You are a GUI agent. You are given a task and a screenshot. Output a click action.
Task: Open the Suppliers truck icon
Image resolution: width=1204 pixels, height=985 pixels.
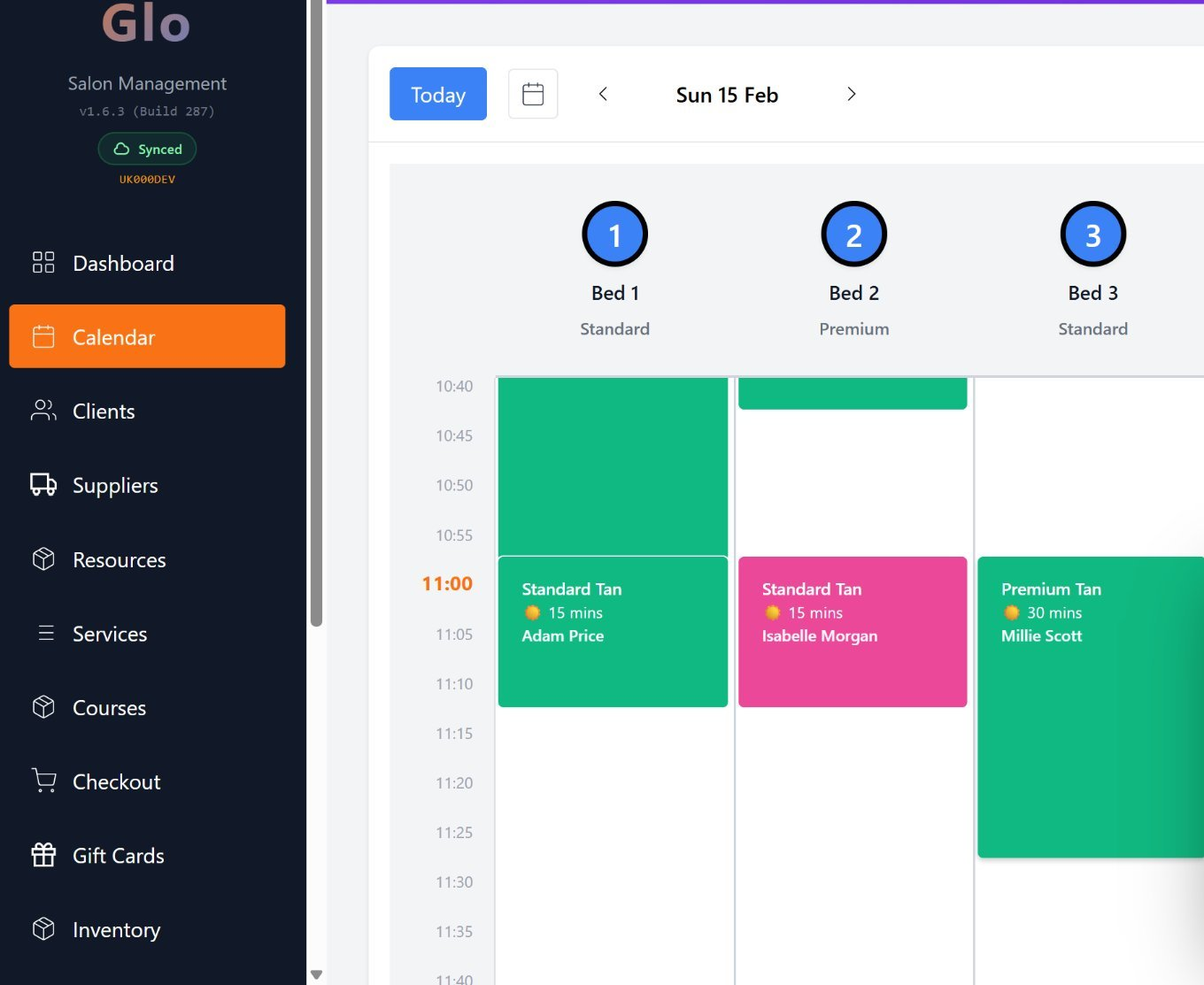point(42,484)
